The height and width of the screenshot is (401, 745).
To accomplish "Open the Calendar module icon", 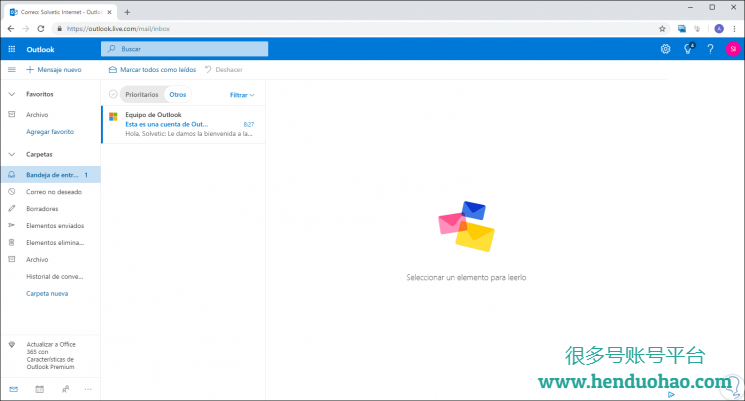I will 39,389.
